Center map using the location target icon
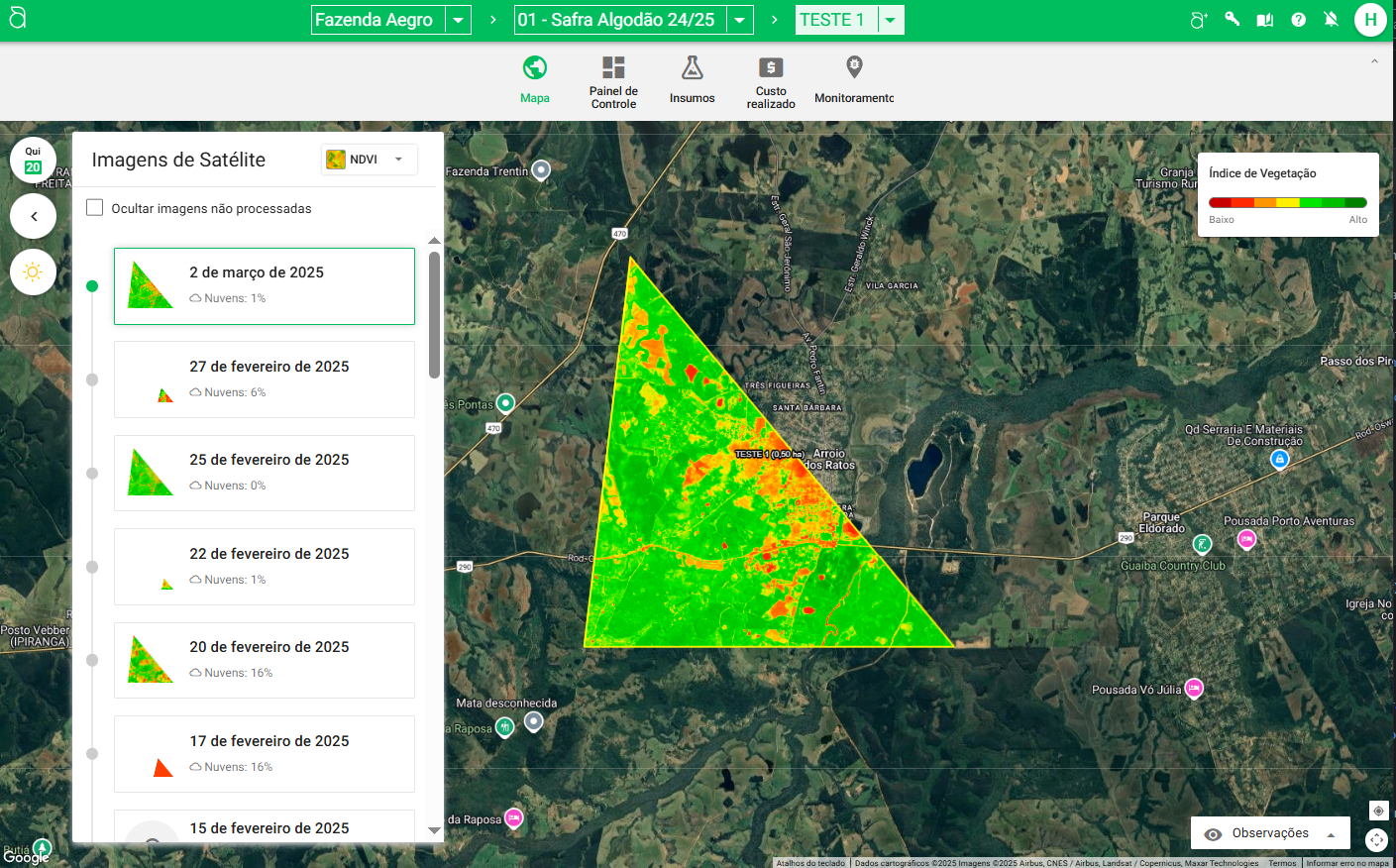Screen dimensions: 1396x868 pos(1377,811)
